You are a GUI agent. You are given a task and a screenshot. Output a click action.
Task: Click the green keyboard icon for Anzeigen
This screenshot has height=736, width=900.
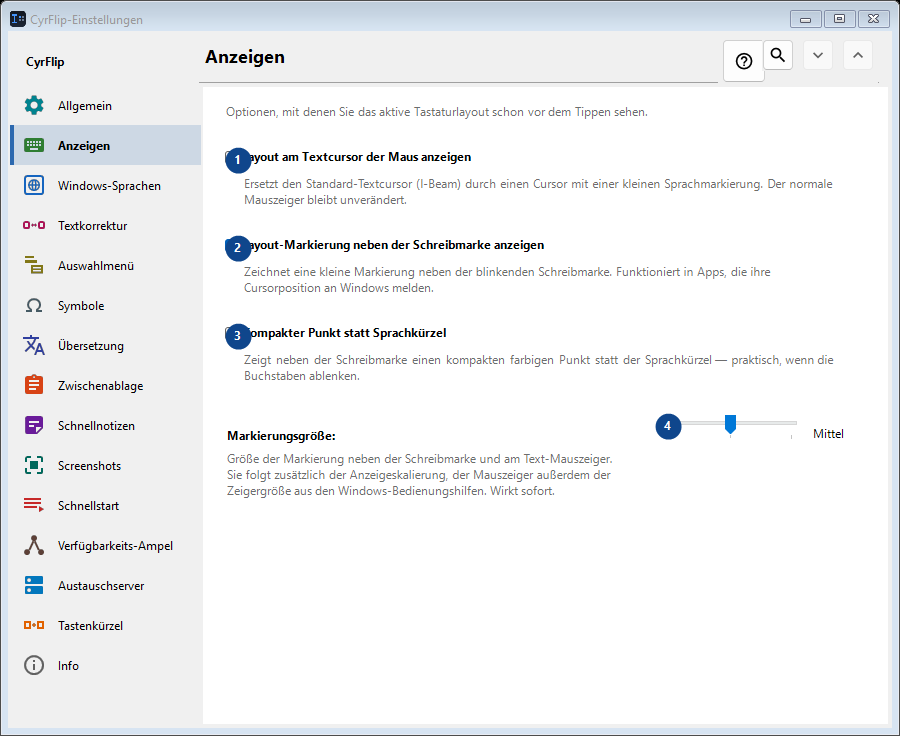(x=34, y=145)
